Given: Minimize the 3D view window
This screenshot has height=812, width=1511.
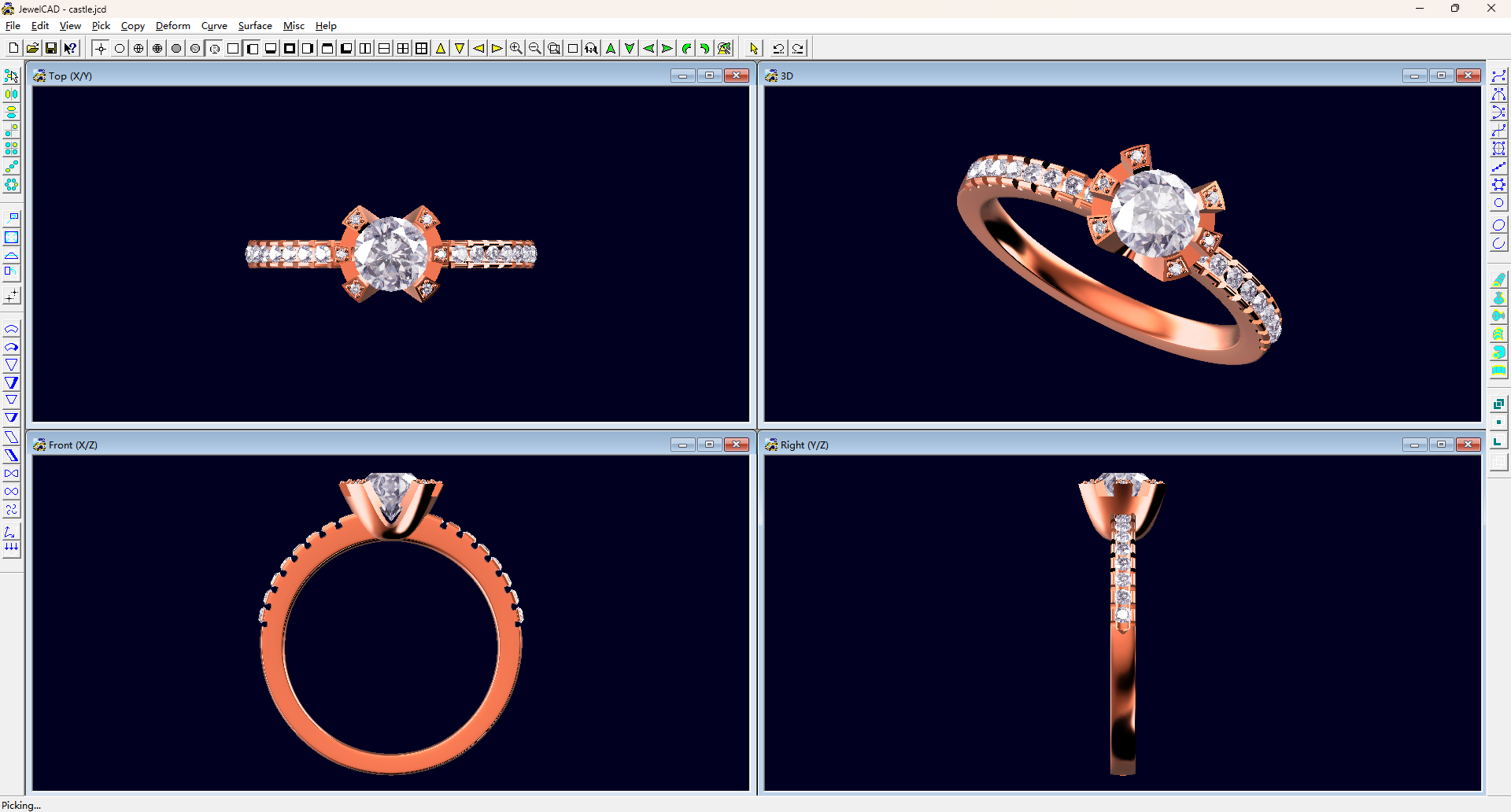Looking at the screenshot, I should 1414,76.
